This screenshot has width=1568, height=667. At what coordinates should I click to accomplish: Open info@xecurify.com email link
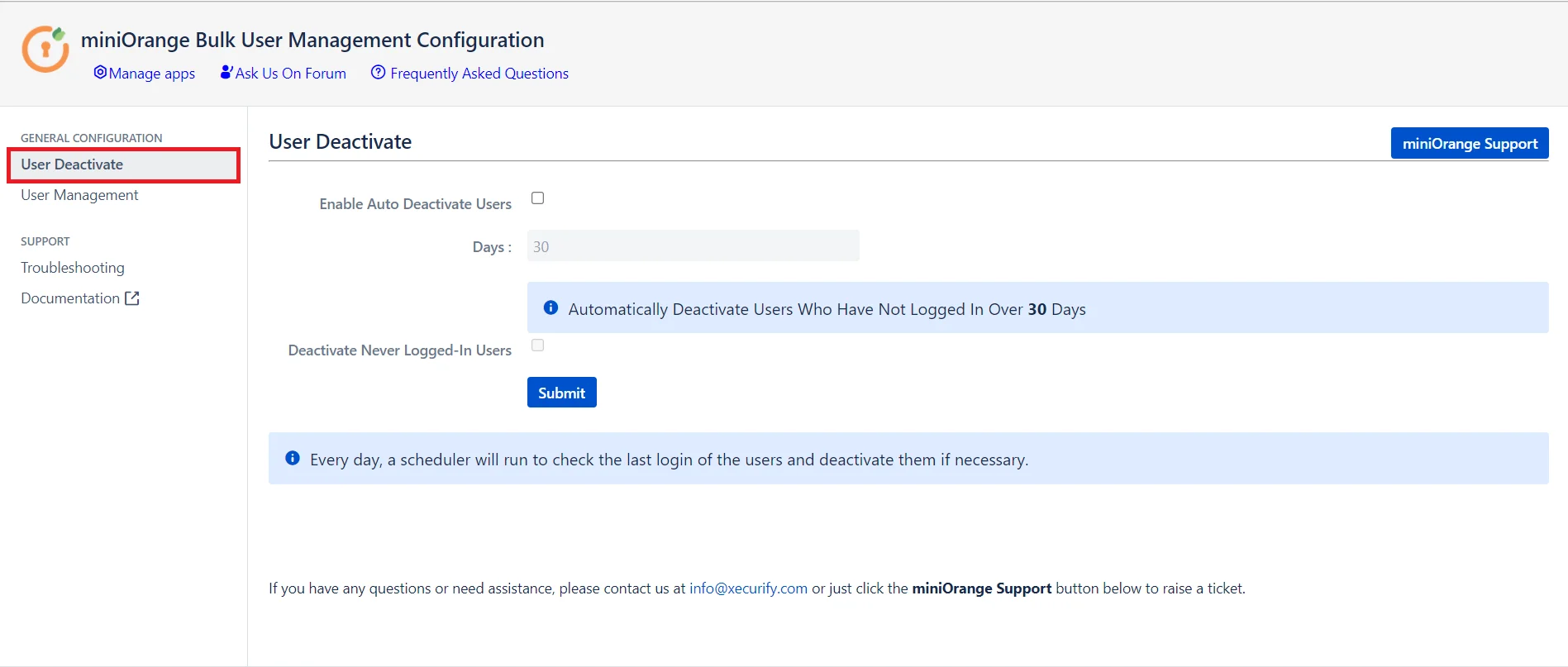[748, 588]
